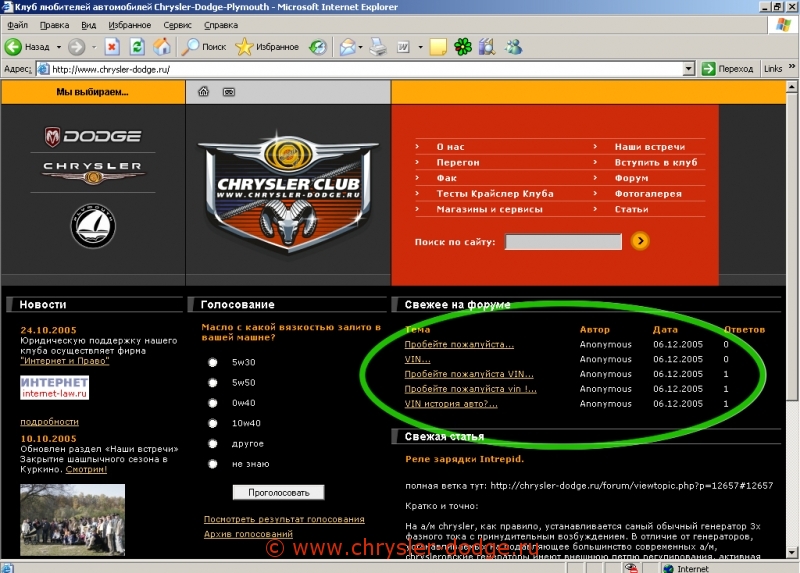Click the yellow note (Discuss) icon

point(438,47)
